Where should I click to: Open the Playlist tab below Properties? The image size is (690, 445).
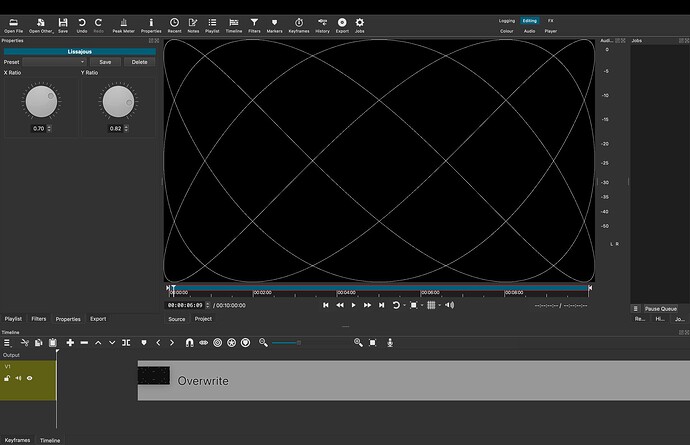click(x=13, y=319)
